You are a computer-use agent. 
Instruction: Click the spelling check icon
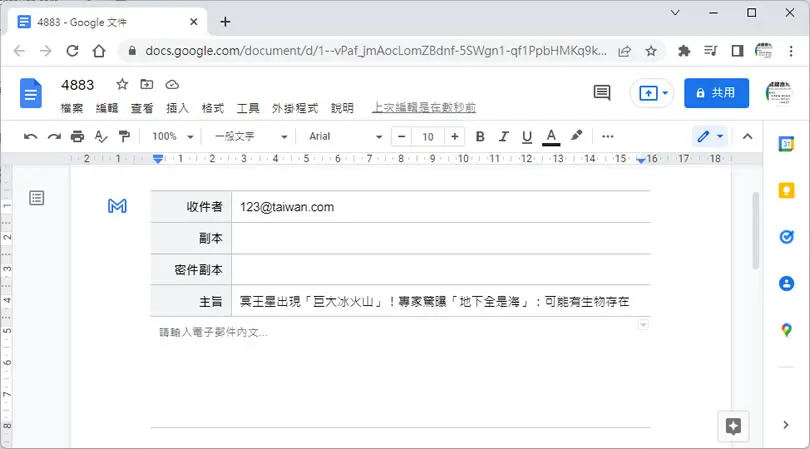click(101, 136)
